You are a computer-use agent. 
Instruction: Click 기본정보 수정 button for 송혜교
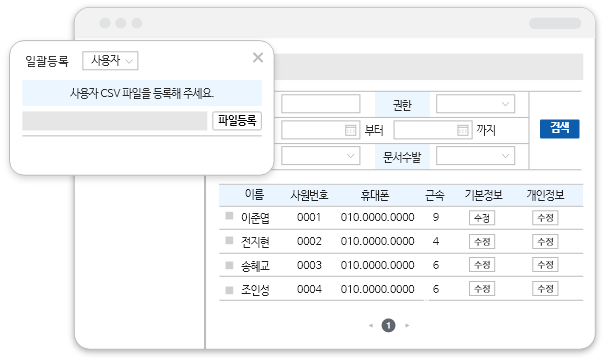tap(482, 265)
